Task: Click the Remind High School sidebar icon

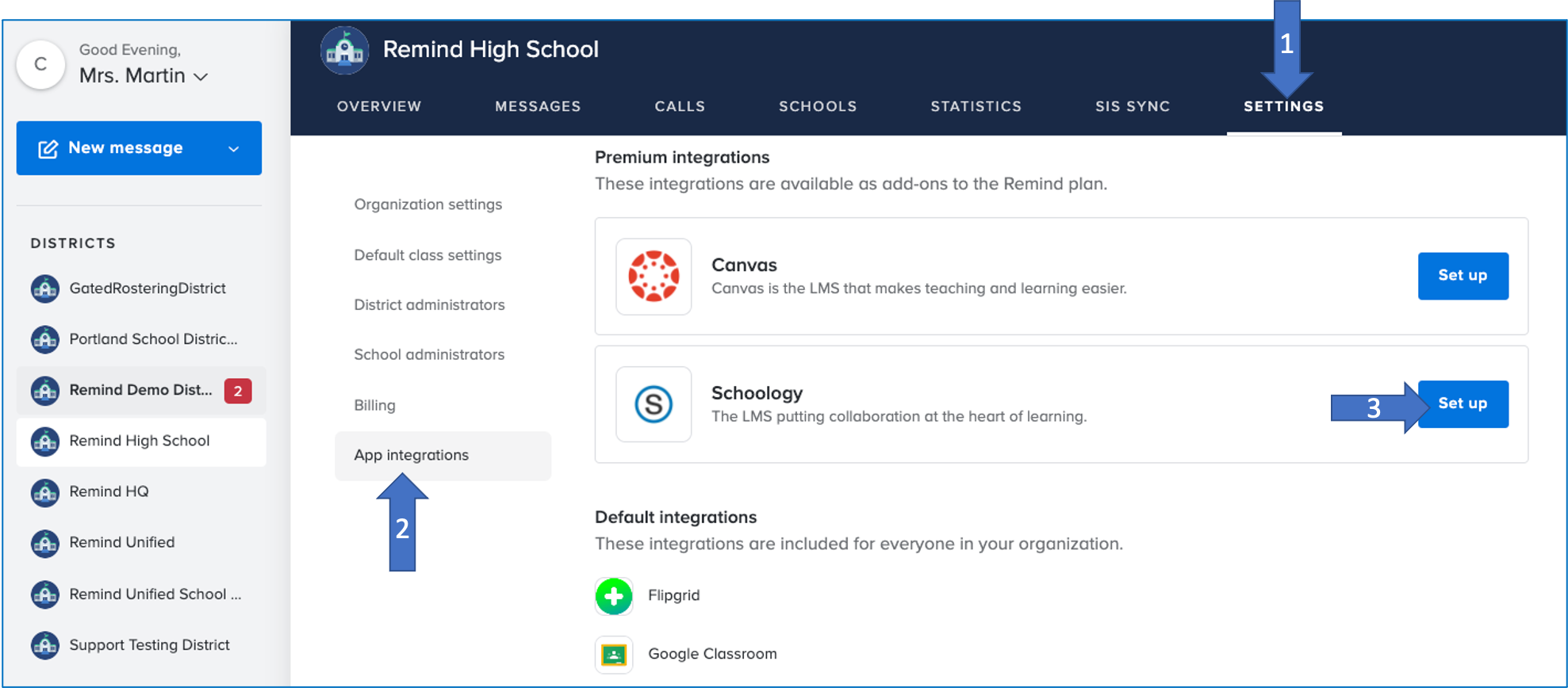Action: click(x=45, y=441)
